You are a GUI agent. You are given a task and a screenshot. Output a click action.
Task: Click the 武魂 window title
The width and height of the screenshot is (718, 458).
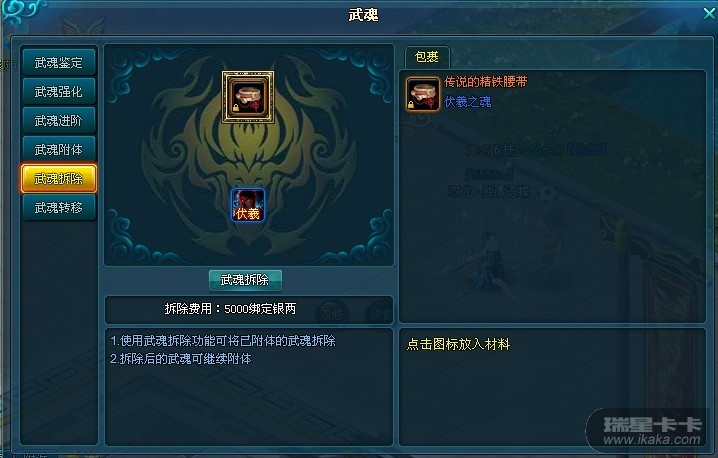pyautogui.click(x=363, y=15)
